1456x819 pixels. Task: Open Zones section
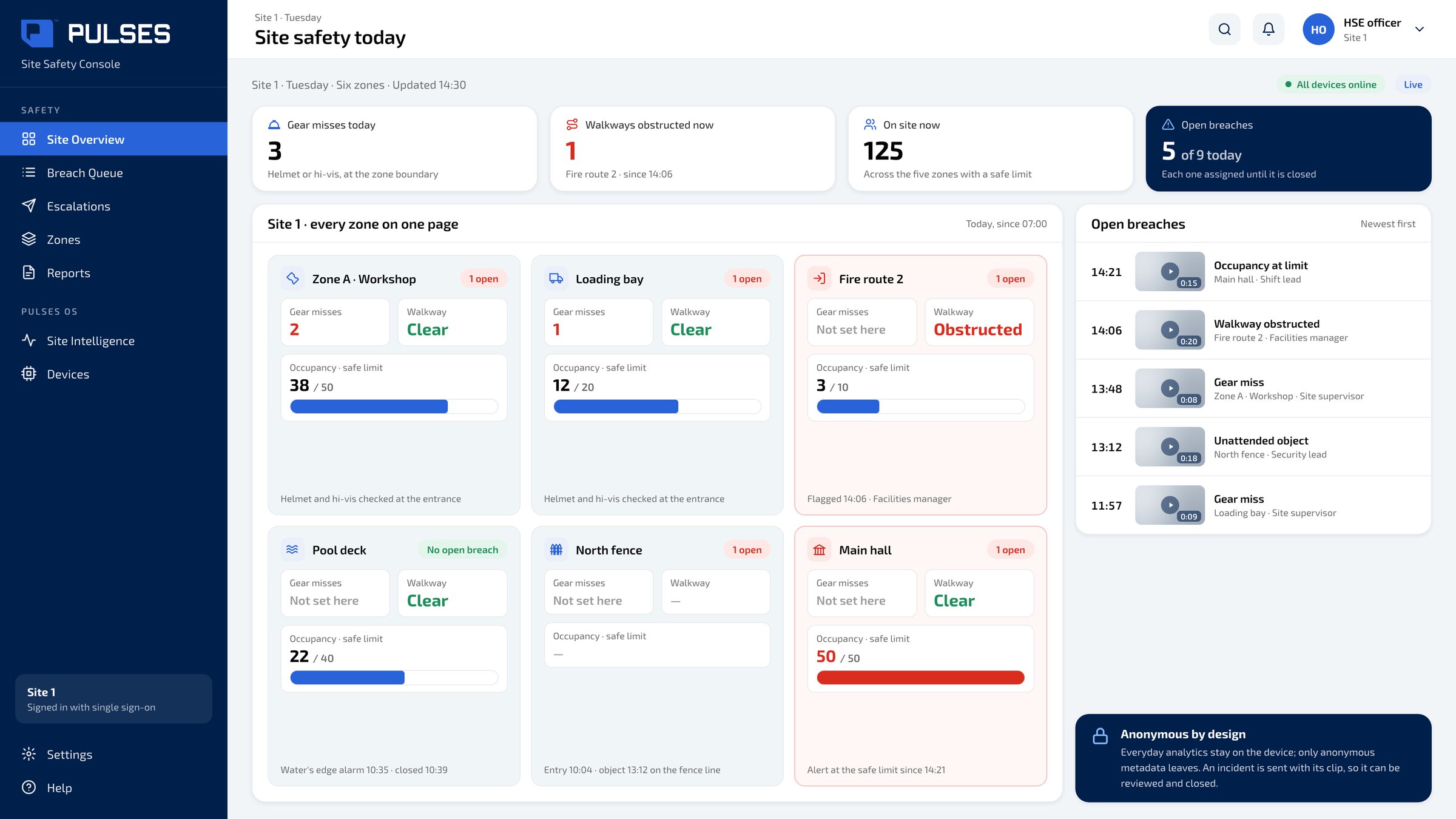(113, 239)
